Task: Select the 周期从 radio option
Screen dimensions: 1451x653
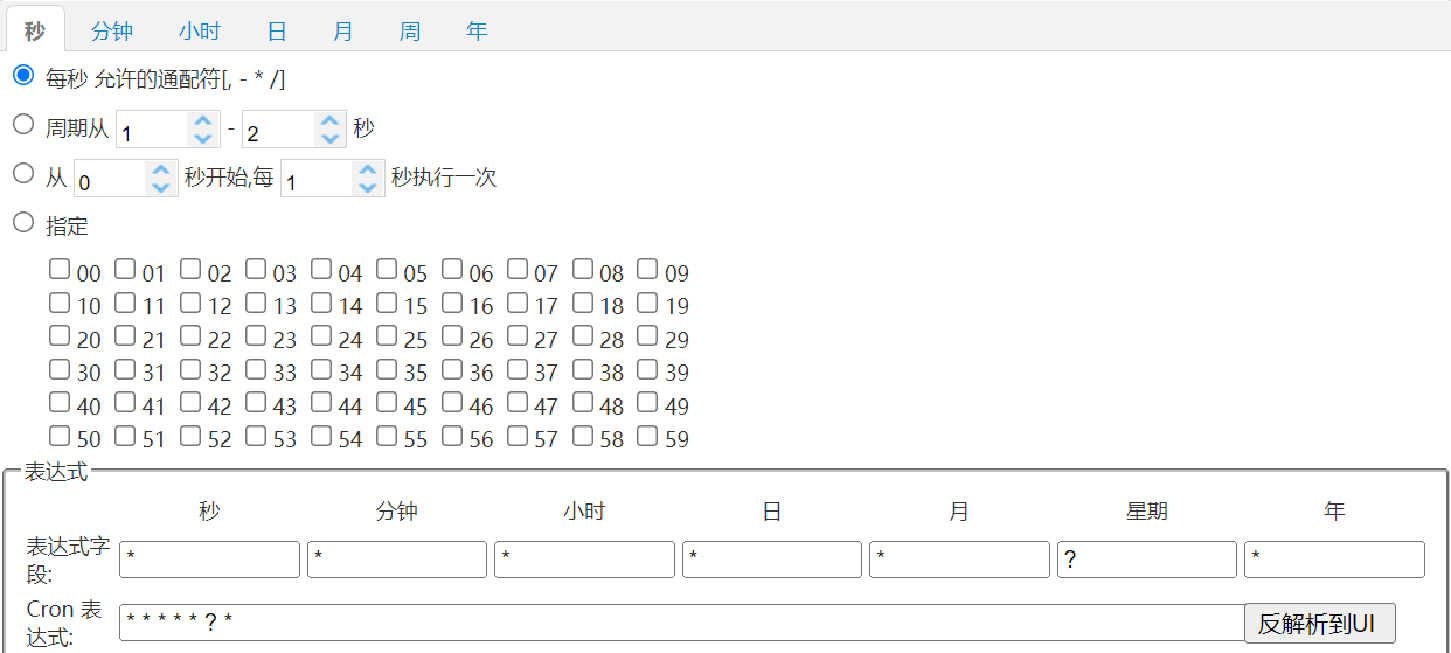Action: pos(23,123)
